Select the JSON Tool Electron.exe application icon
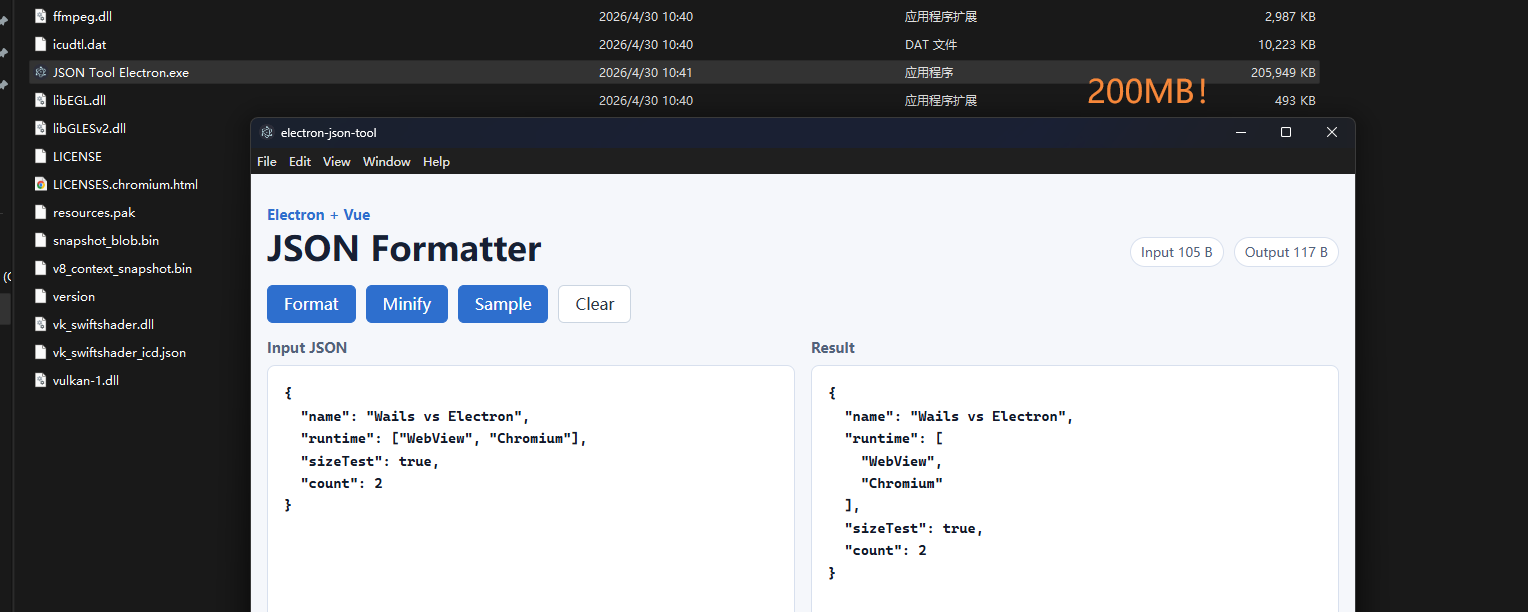This screenshot has height=612, width=1528. tap(40, 72)
